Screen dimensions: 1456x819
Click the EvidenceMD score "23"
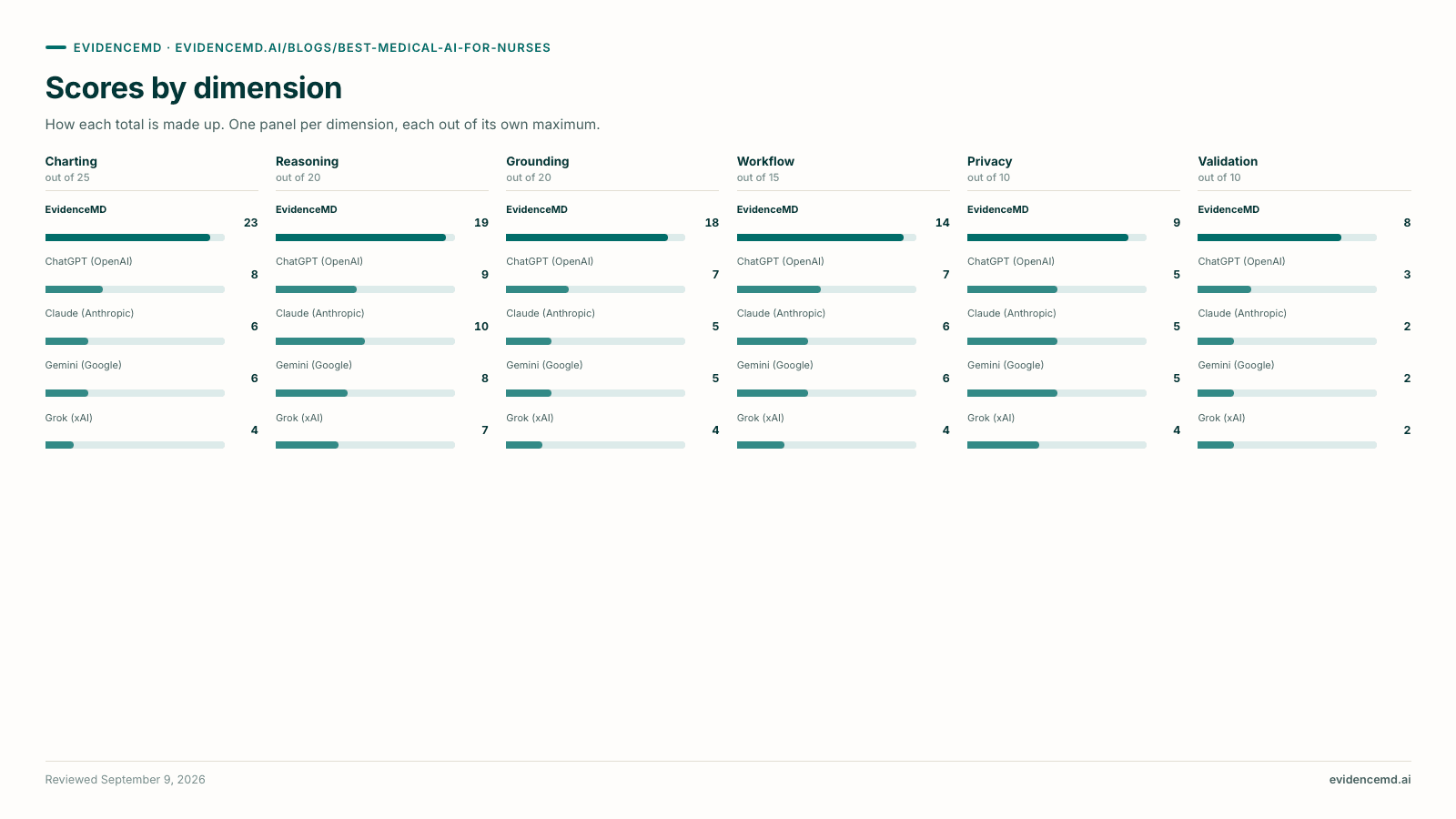(250, 223)
